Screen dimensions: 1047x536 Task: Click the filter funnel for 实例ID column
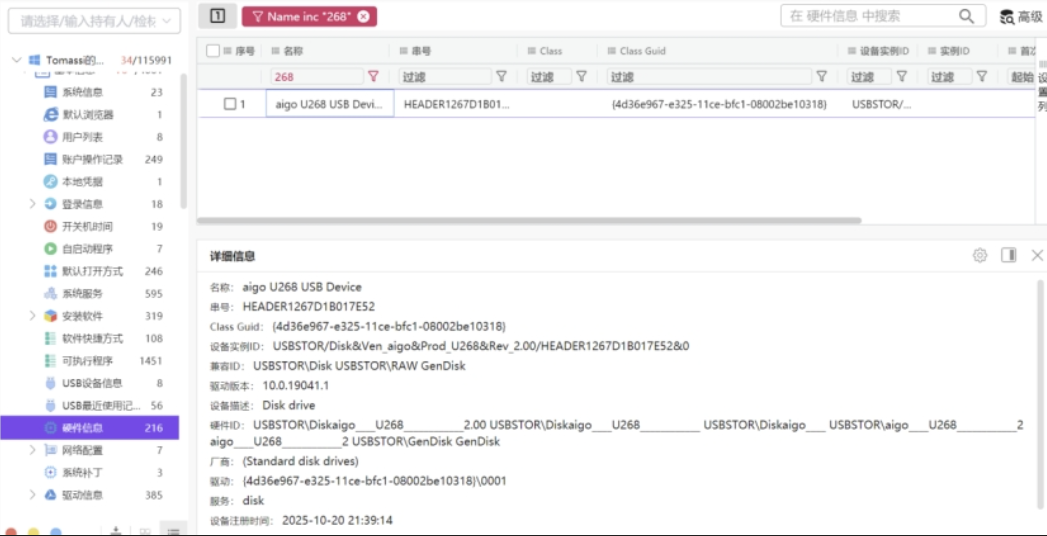(982, 77)
